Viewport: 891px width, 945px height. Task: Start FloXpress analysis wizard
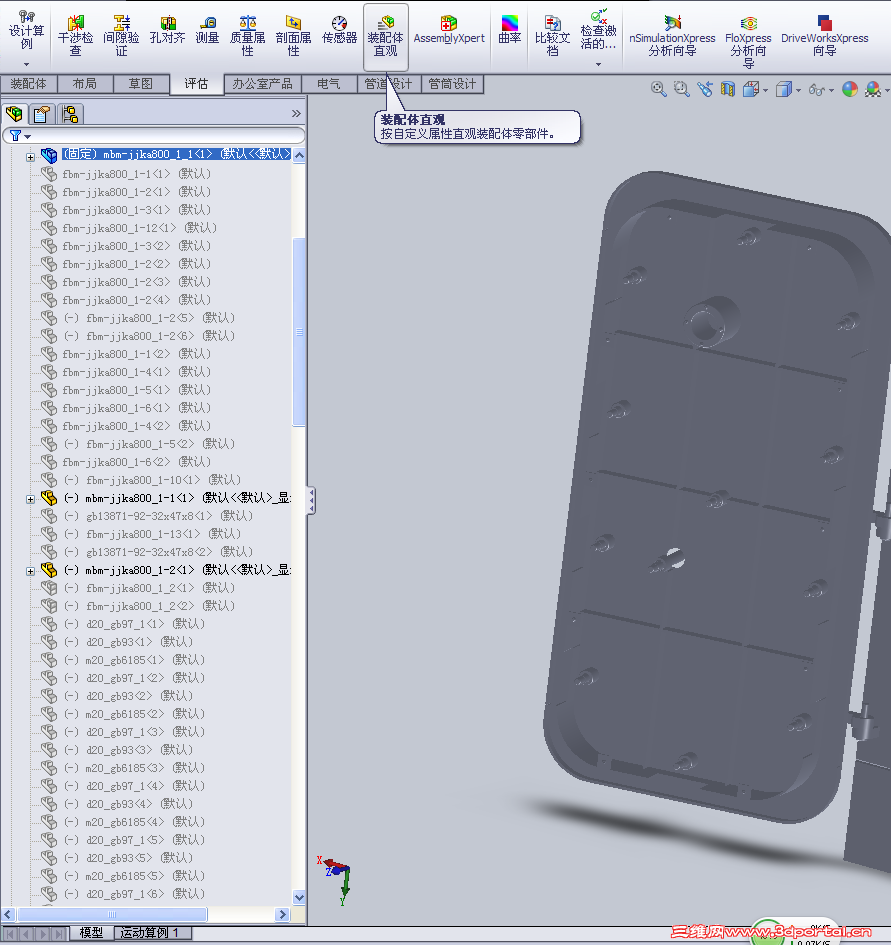pyautogui.click(x=748, y=41)
